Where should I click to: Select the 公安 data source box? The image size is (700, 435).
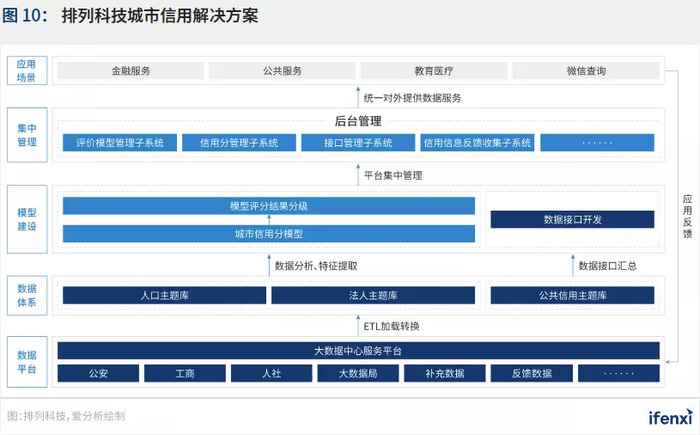coord(98,373)
